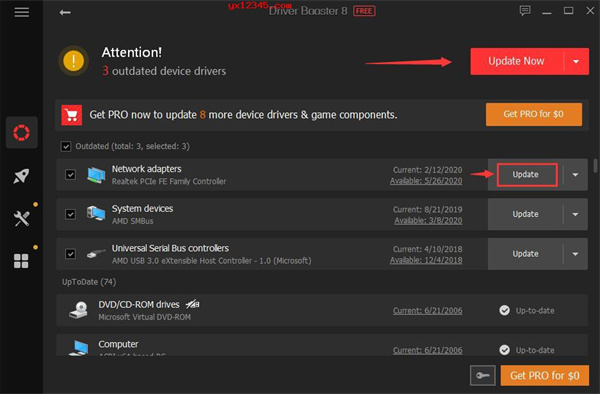The image size is (600, 394).
Task: Click the Realtek PCIe FE Family Controller text
Action: click(x=169, y=181)
